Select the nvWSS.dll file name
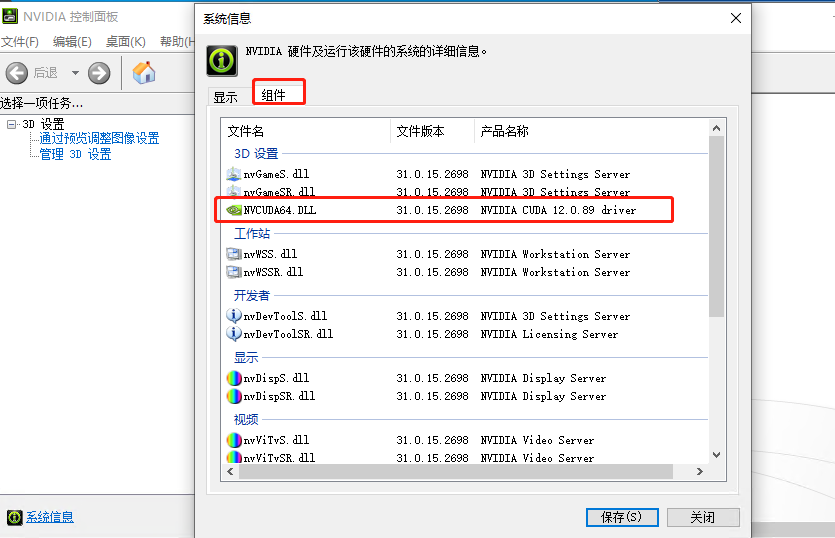This screenshot has height=538, width=835. point(270,254)
